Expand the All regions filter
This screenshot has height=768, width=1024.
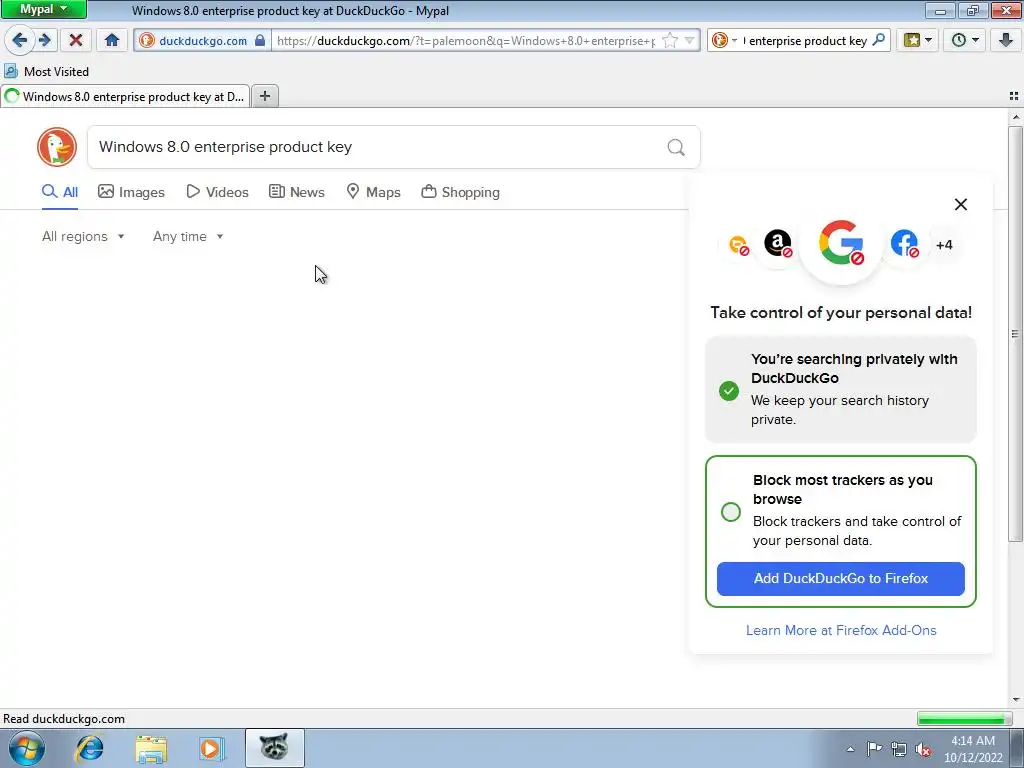click(83, 236)
